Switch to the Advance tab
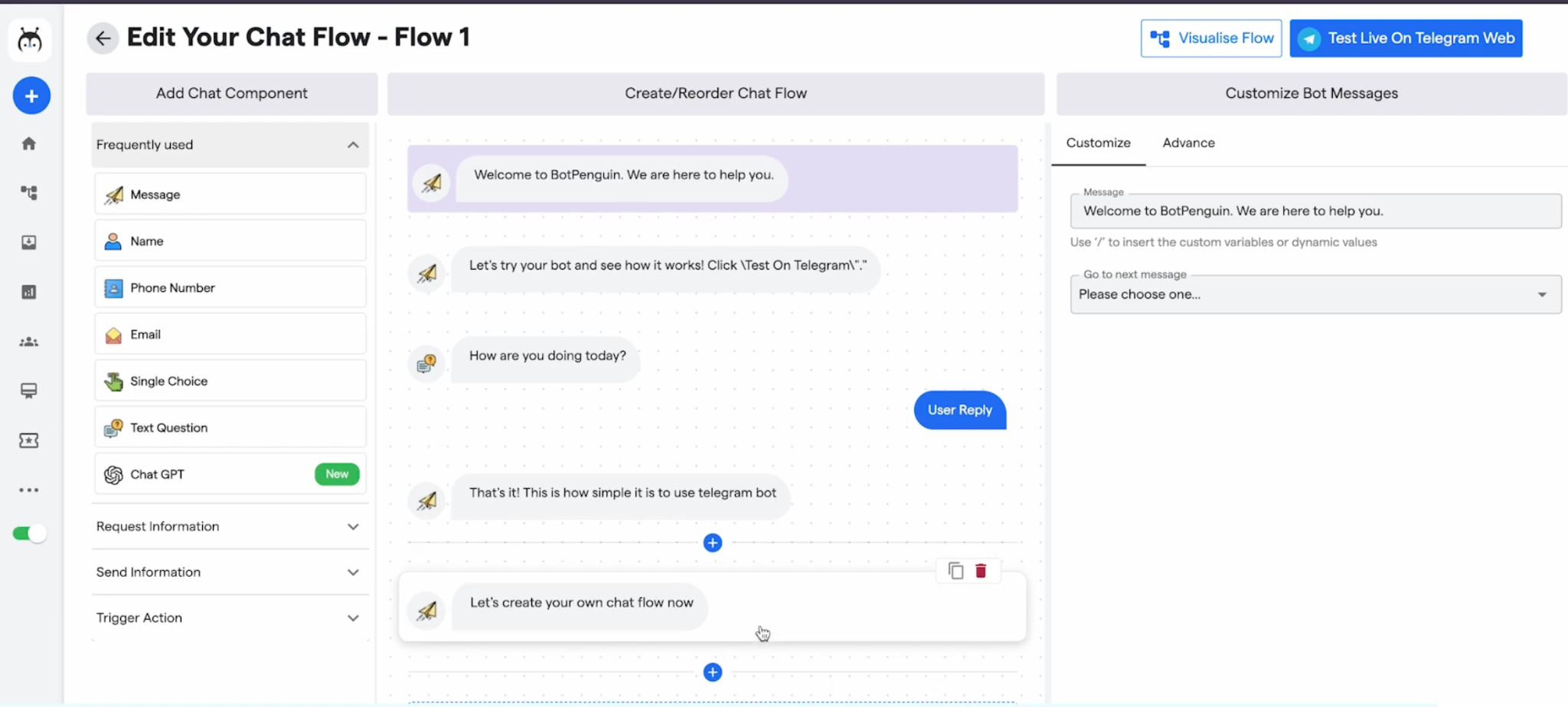Image resolution: width=1568 pixels, height=707 pixels. (x=1188, y=143)
